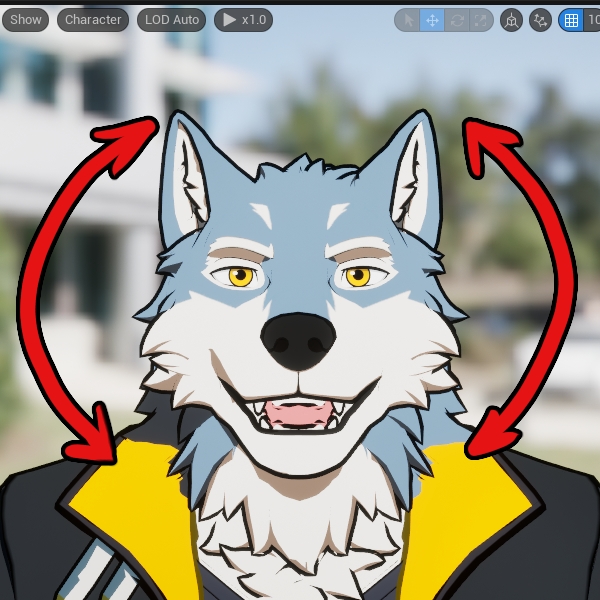The height and width of the screenshot is (600, 600).
Task: Select the wolf's right ear
Action: [414, 174]
